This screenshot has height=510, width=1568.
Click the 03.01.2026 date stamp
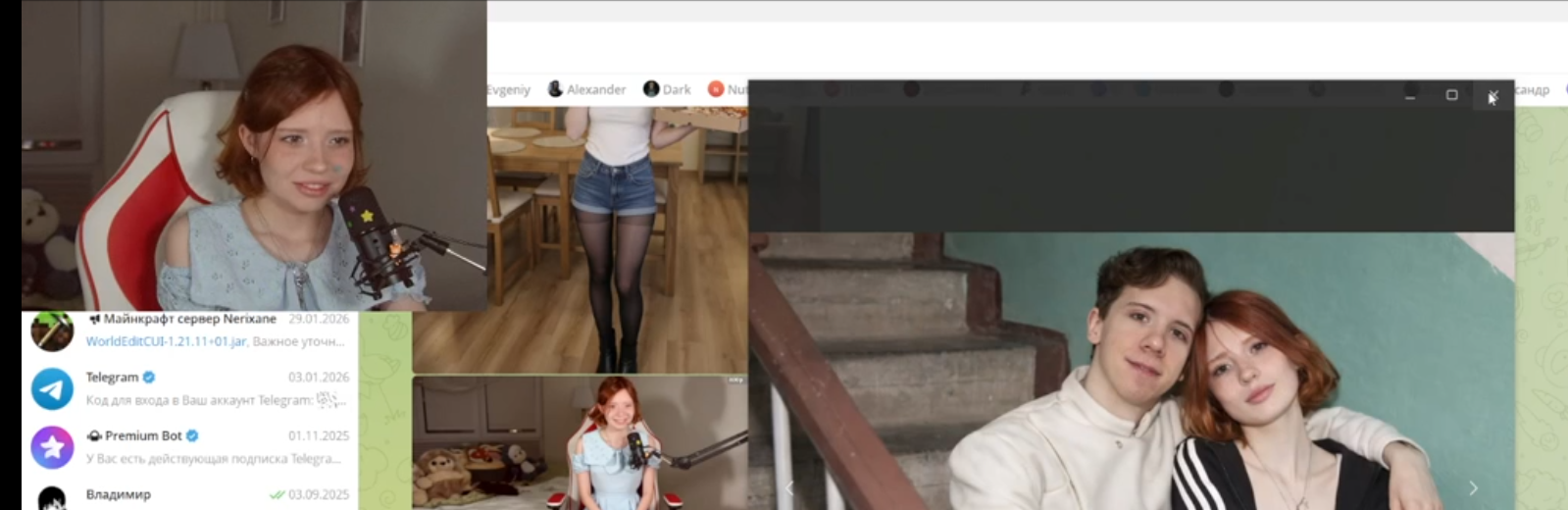pos(318,378)
